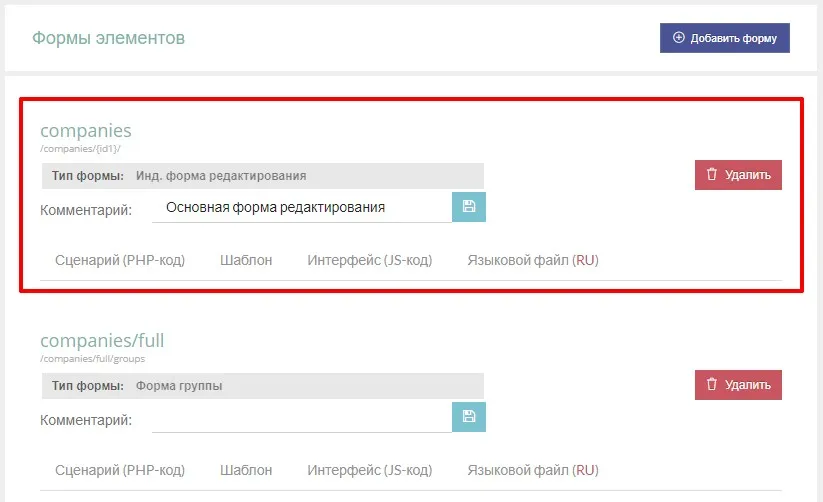The image size is (823, 502).
Task: Open Интерфейс (JS-код) tab for companies/full
Action: (369, 470)
